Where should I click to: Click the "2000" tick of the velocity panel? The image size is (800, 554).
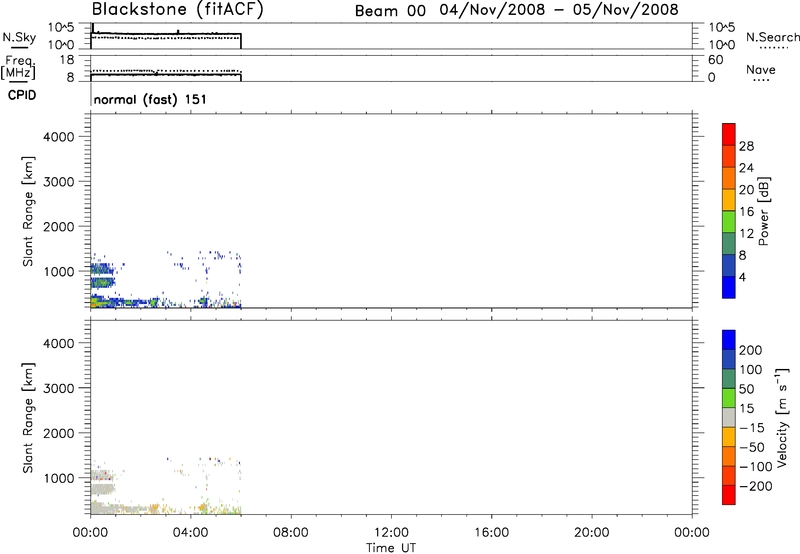click(x=59, y=433)
